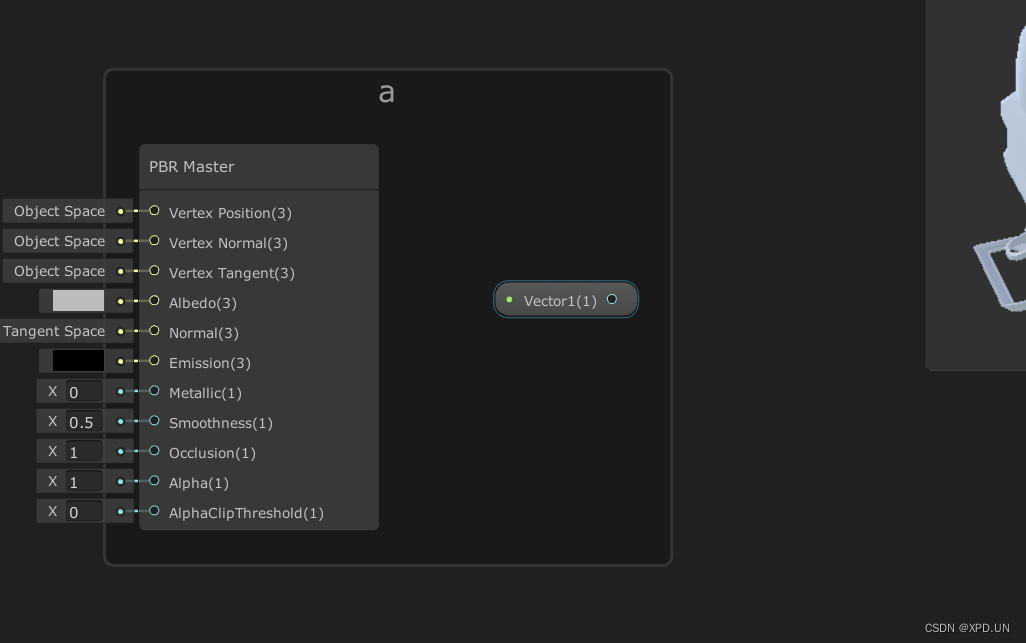Open the Tangent Space dropdown for Normal
This screenshot has width=1026, height=643.
[x=53, y=331]
